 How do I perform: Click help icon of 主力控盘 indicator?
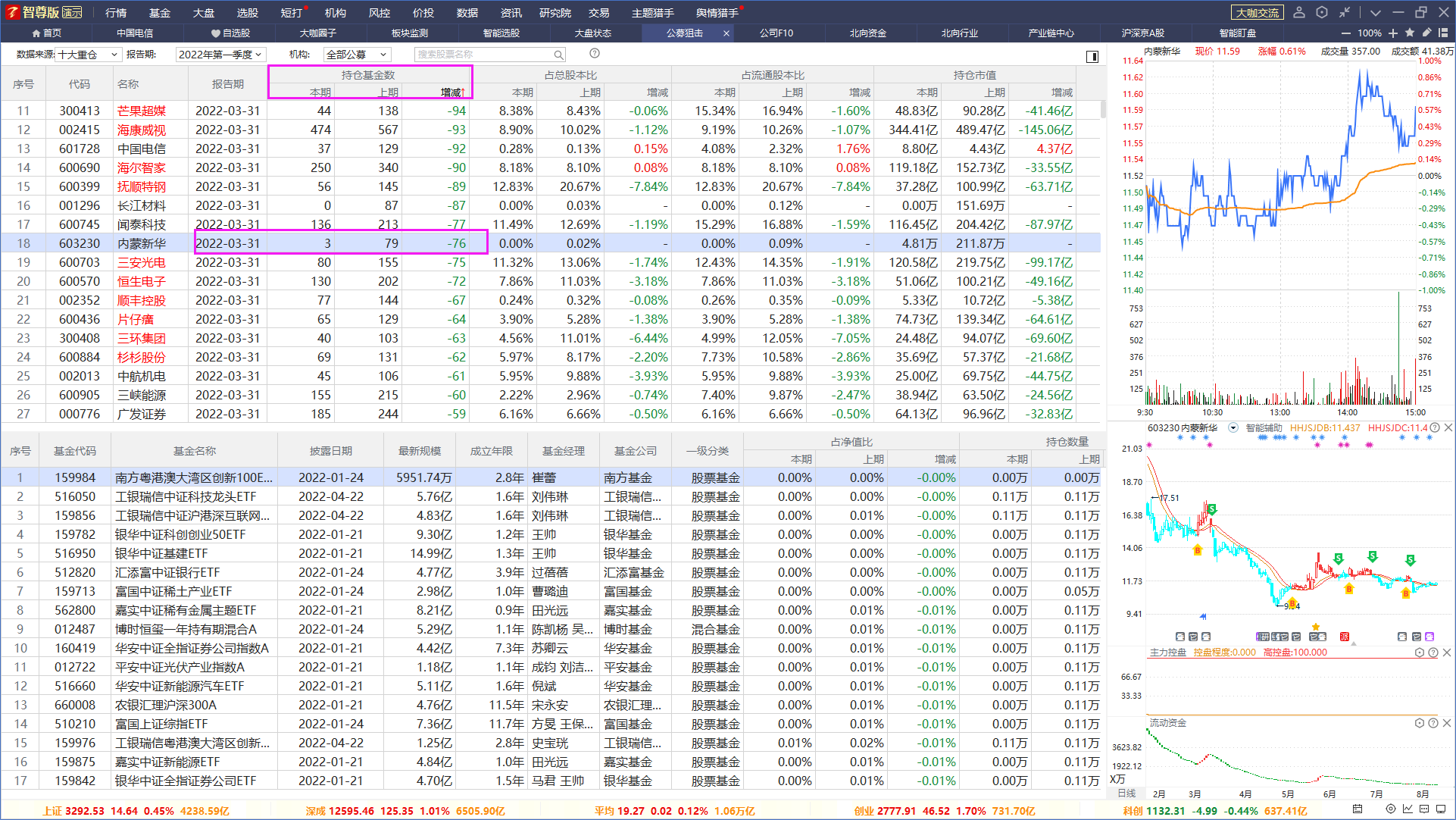tap(1433, 652)
